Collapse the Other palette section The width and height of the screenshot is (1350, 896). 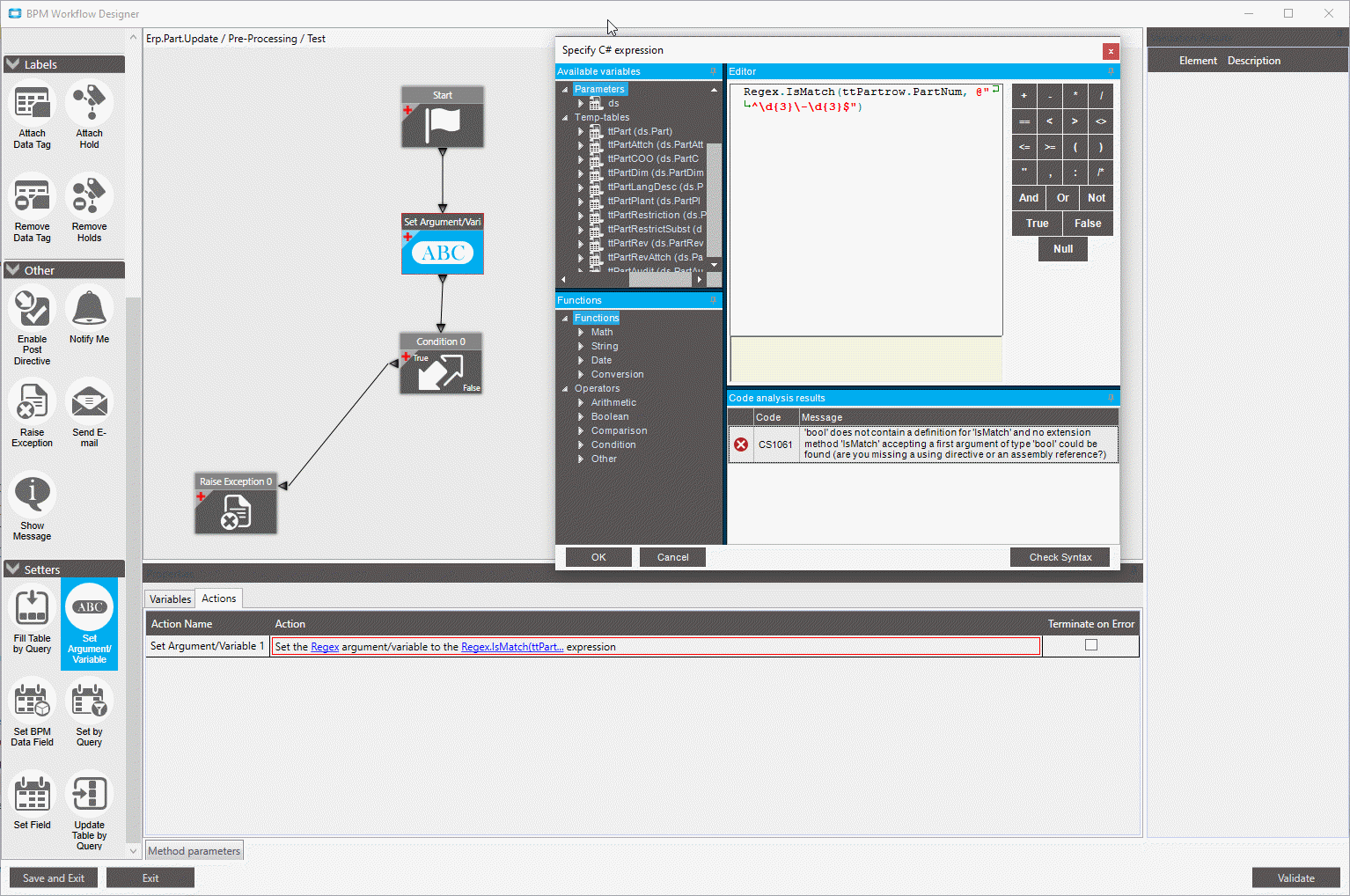(x=12, y=270)
